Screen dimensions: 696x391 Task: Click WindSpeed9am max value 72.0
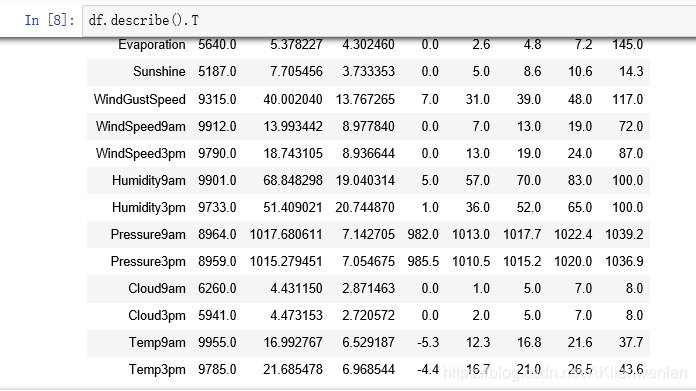pos(631,126)
